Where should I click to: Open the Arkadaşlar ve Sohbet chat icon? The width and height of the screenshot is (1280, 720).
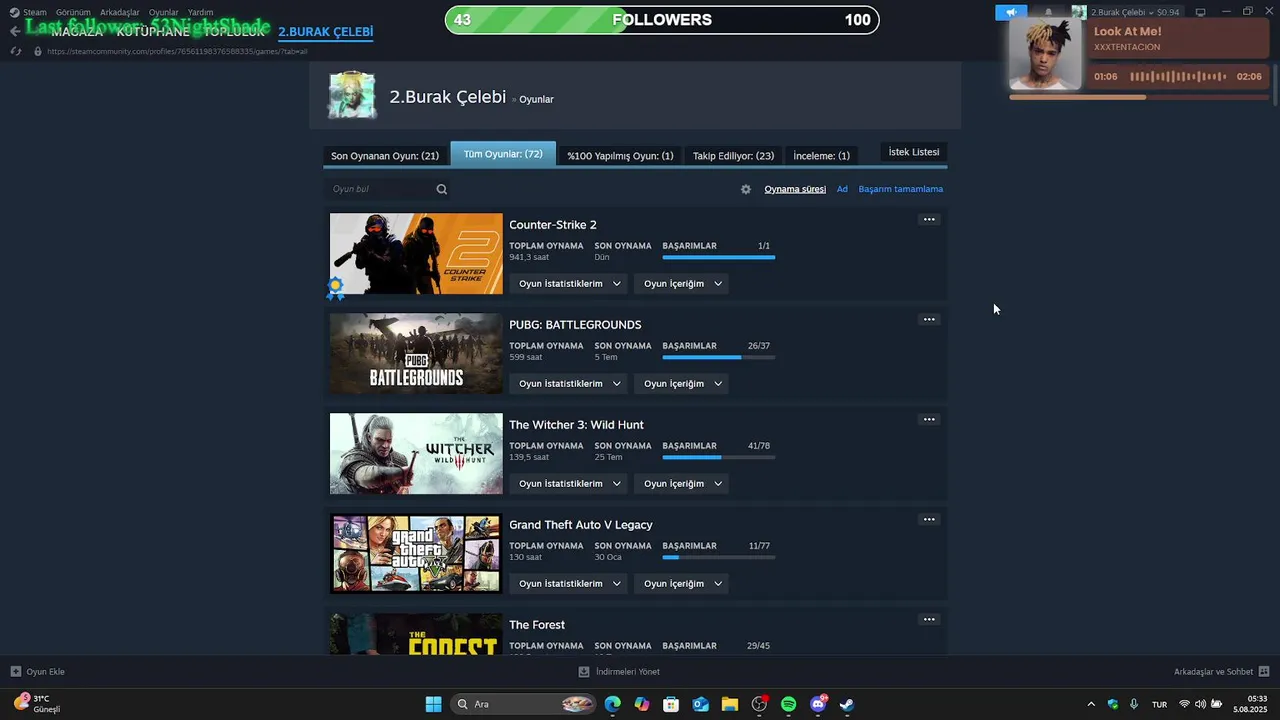click(1264, 672)
